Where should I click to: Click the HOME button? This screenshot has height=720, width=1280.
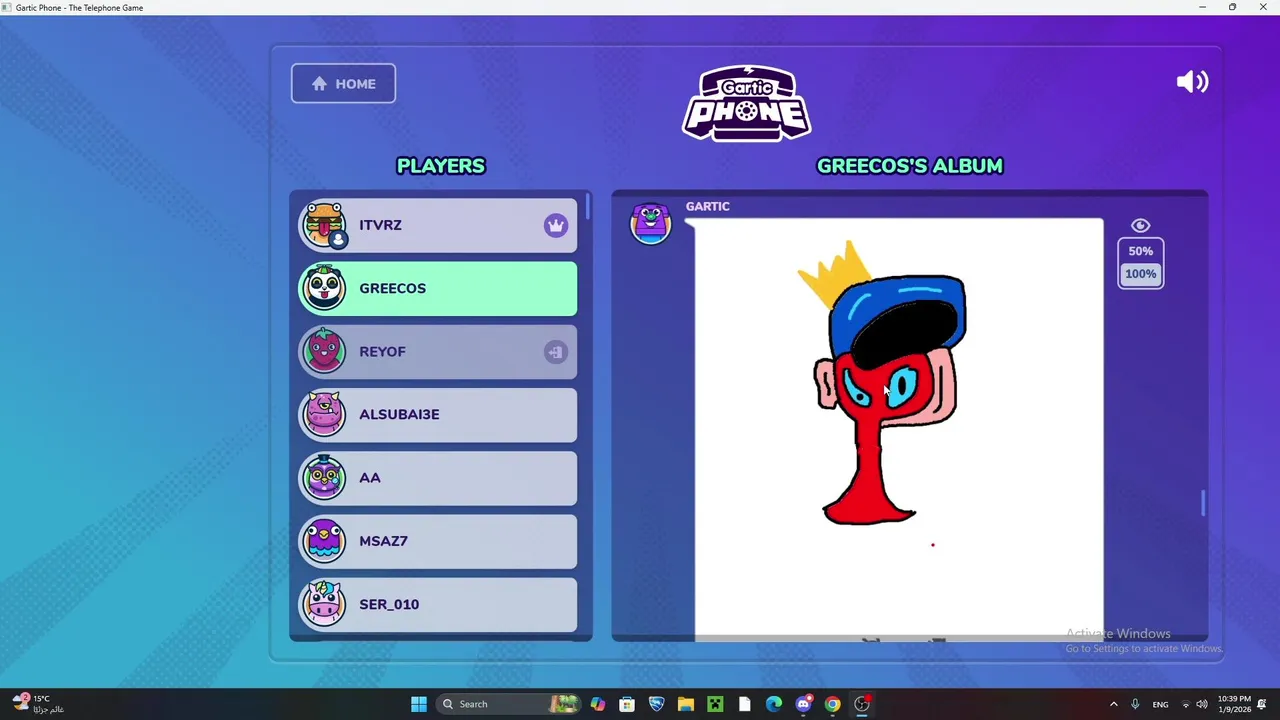click(343, 84)
